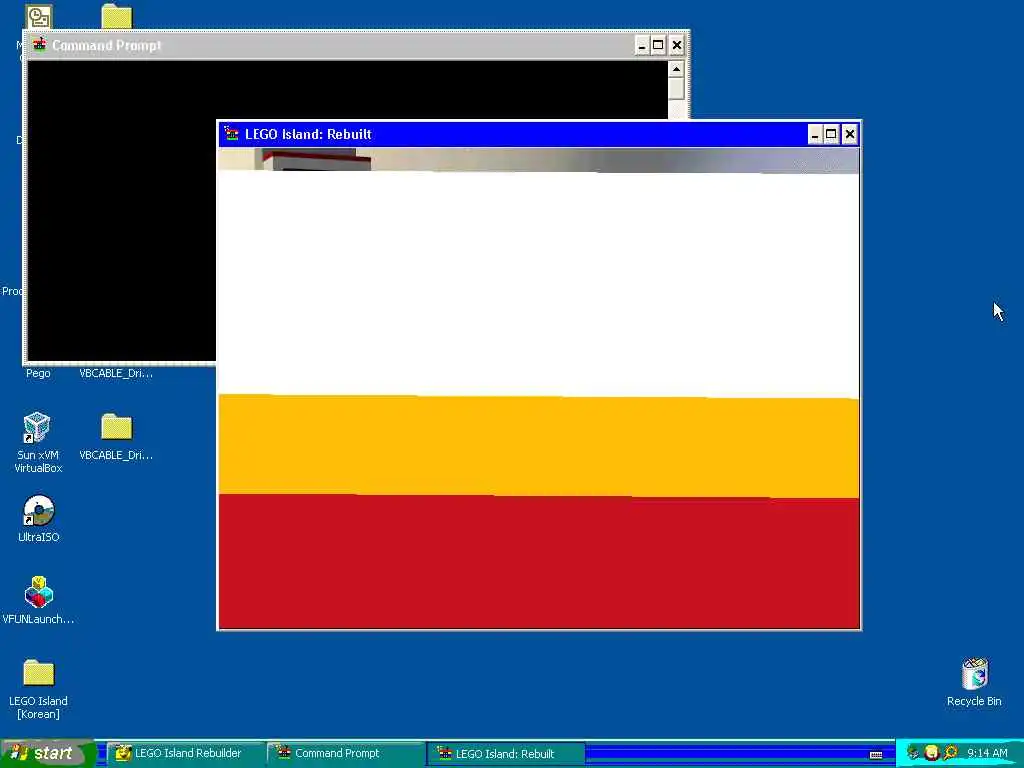Click the Command Prompt scrollbar thumb
This screenshot has width=1024, height=768.
click(x=677, y=88)
